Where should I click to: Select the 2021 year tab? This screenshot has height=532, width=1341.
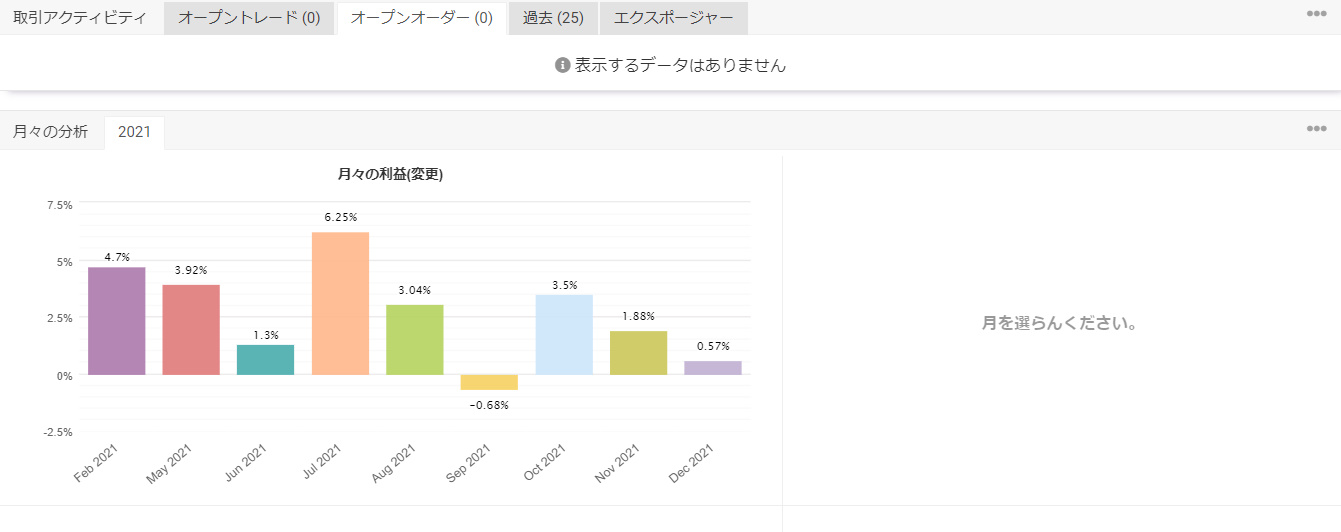[134, 132]
